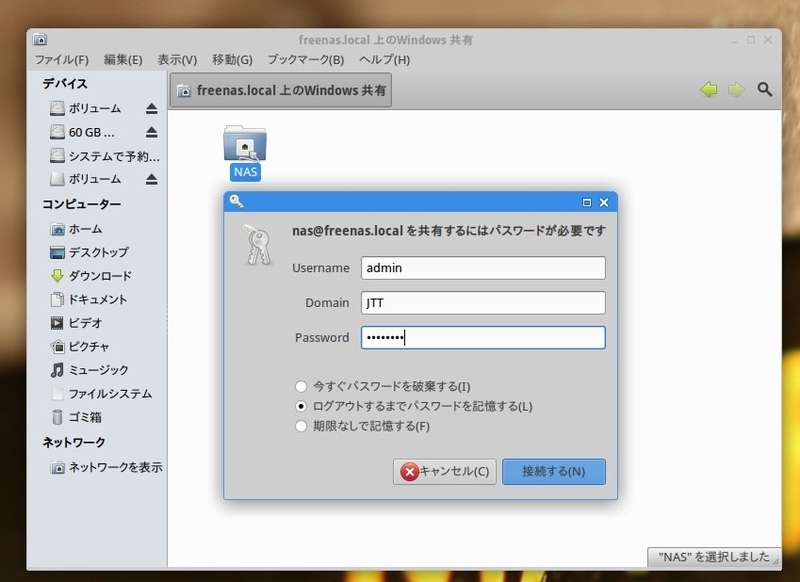Open ピクチャ pictures icon
This screenshot has height=582, width=800.
point(57,346)
